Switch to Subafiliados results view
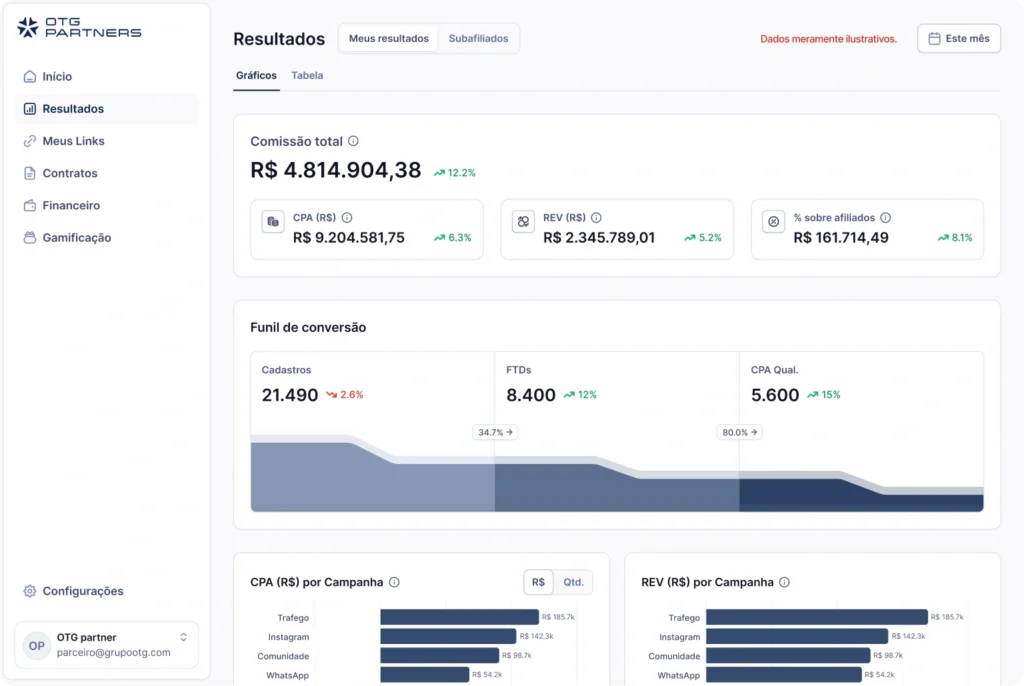Screen dimensions: 1024x686 478,39
